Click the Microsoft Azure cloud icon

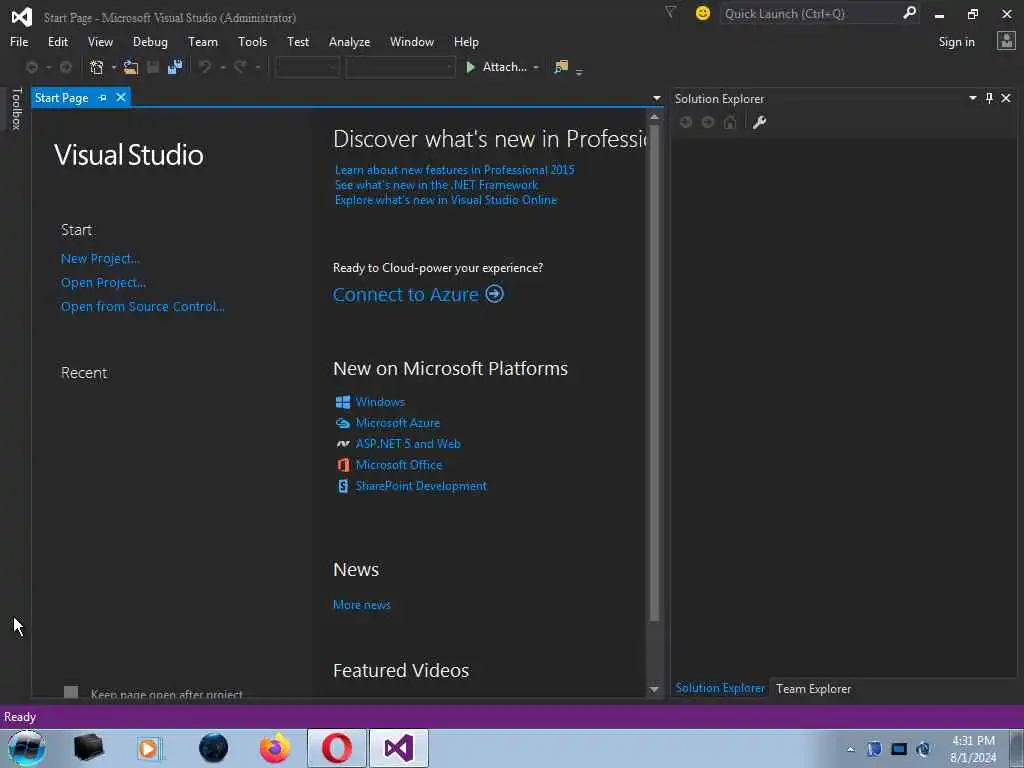(x=343, y=423)
